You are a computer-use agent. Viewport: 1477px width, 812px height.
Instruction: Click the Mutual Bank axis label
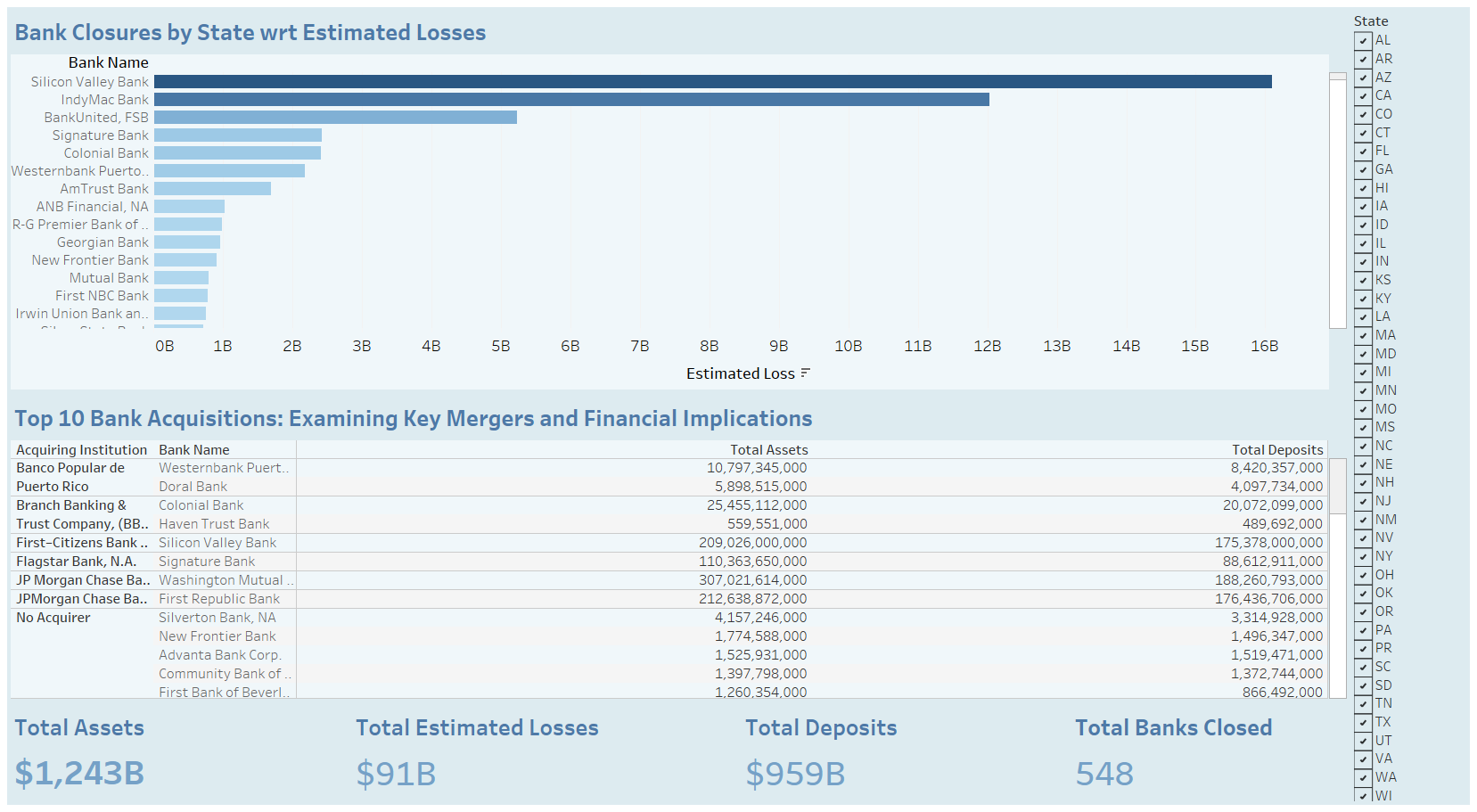point(109,278)
